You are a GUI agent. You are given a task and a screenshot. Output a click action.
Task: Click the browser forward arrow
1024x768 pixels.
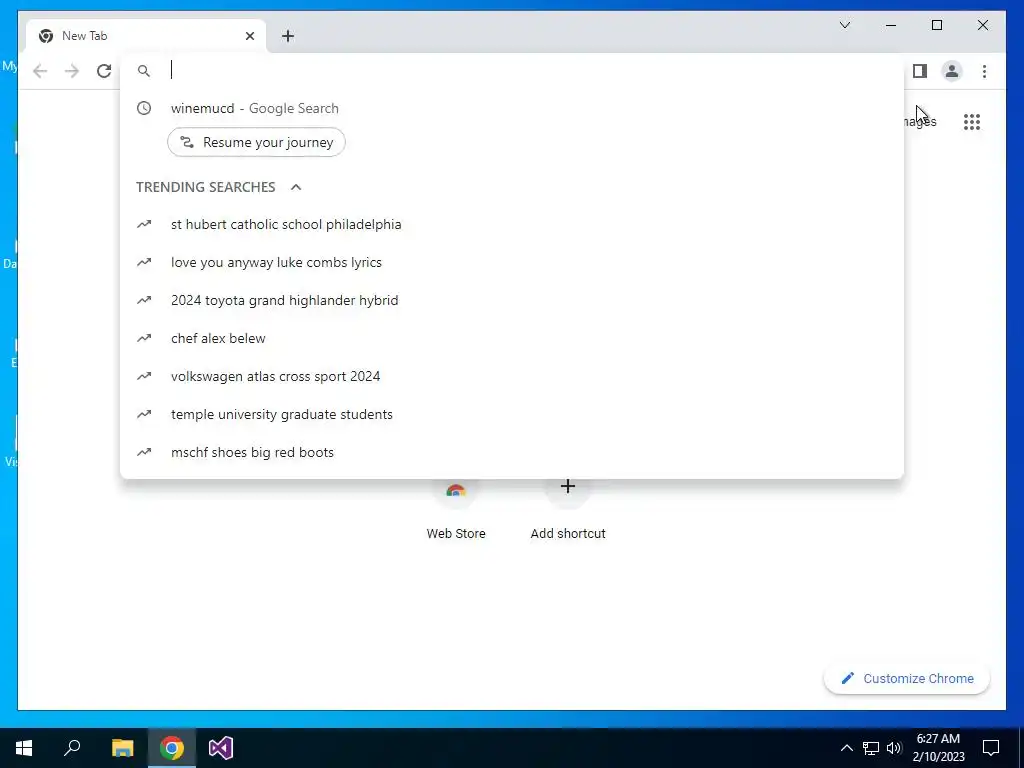click(72, 71)
